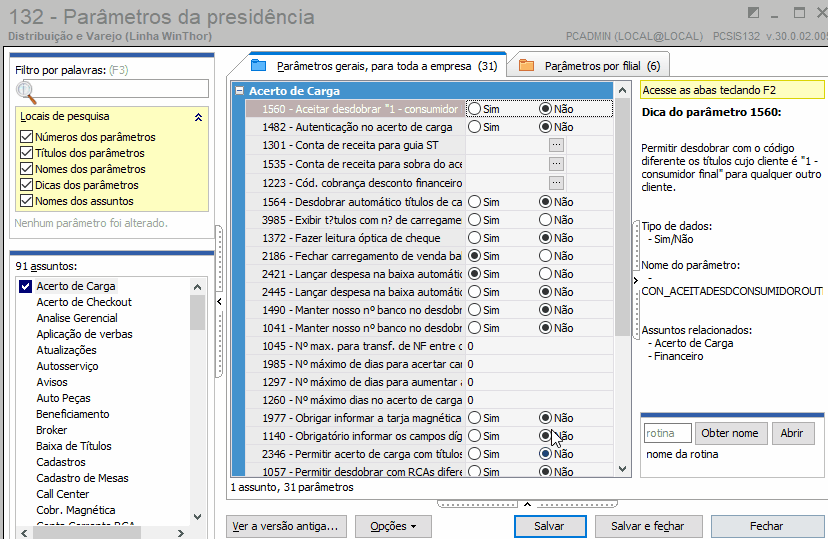Select Broker subject in list
This screenshot has width=828, height=539.
point(52,430)
